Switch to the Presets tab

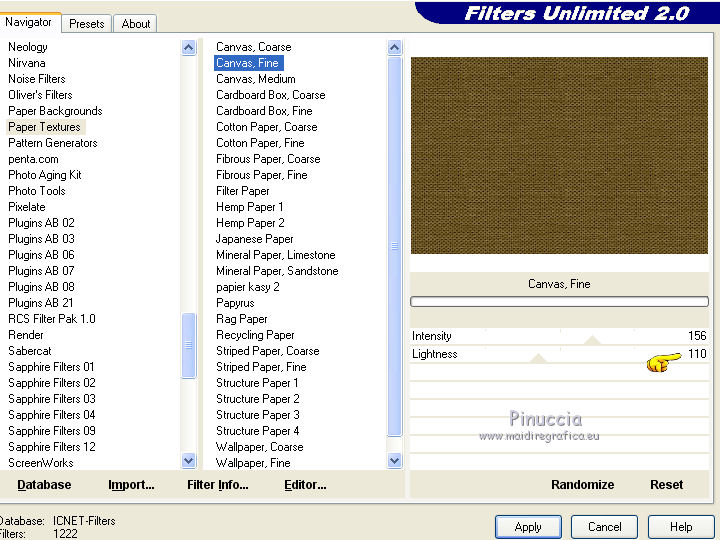86,23
